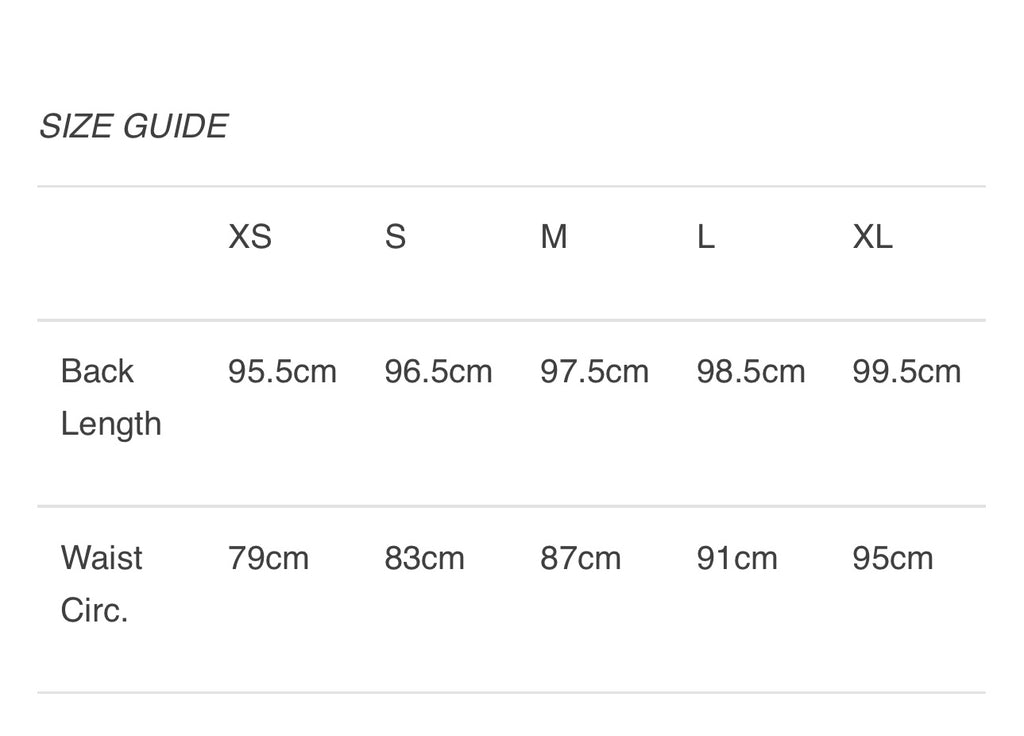Select the L size column header
This screenshot has height=736, width=1024.
pos(706,237)
